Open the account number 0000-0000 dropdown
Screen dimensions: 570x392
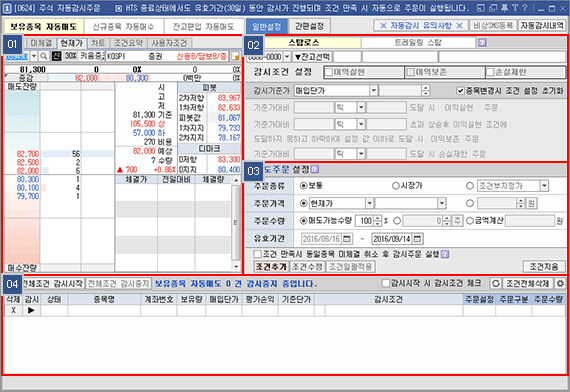coord(287,57)
